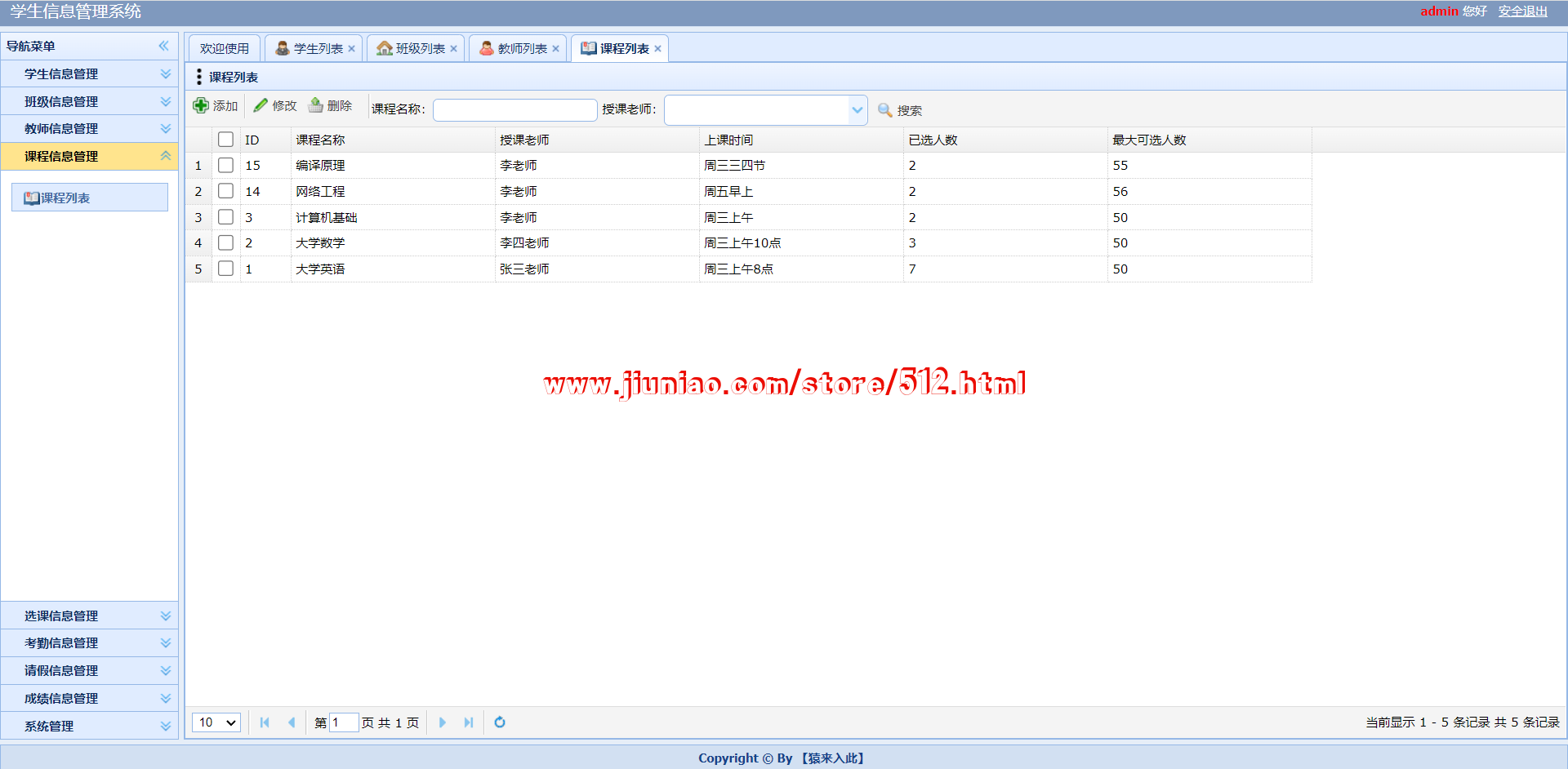Check the row for 大学数学
The height and width of the screenshot is (769, 1568).
(226, 243)
